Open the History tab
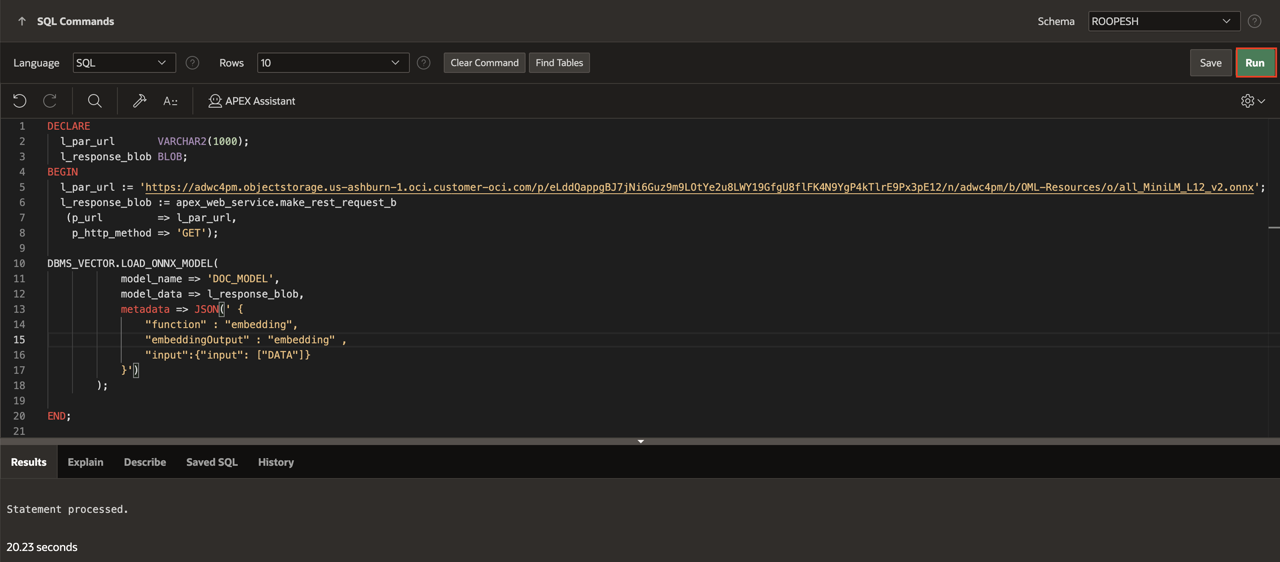The image size is (1280, 562). point(276,462)
